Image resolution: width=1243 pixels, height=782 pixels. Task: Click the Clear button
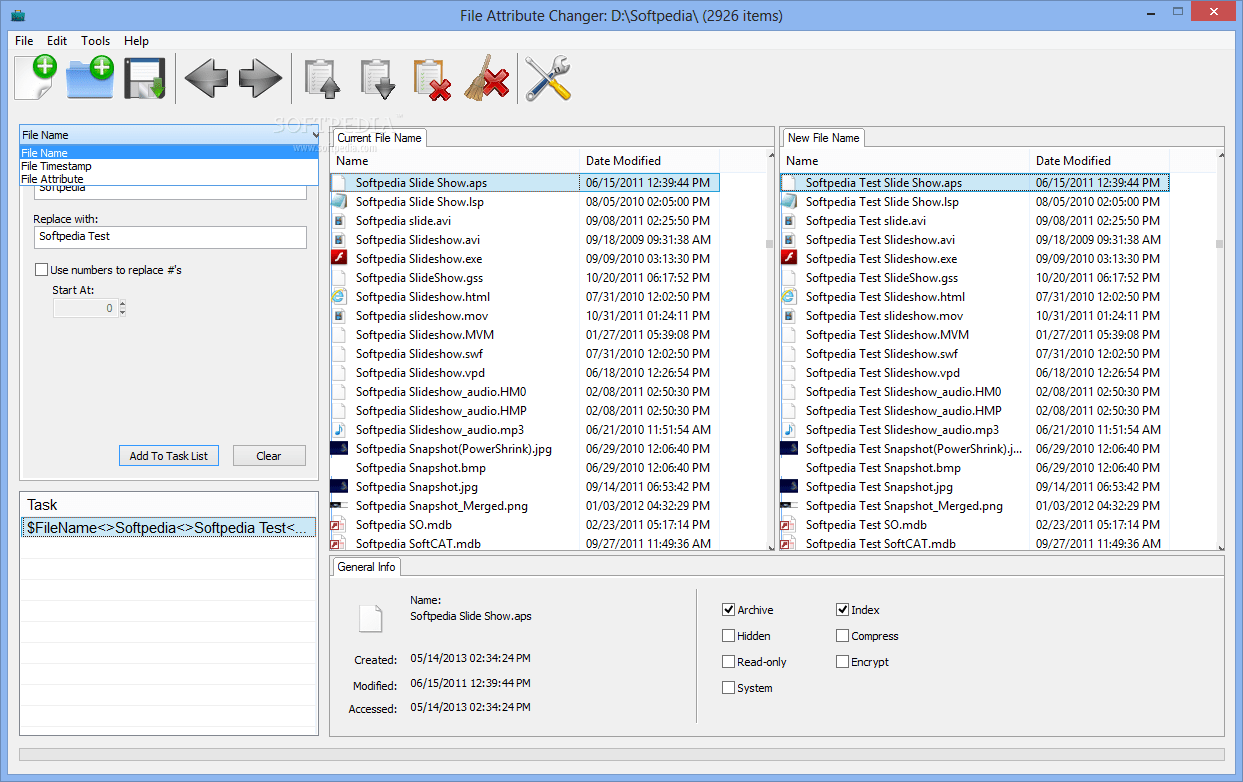(269, 456)
